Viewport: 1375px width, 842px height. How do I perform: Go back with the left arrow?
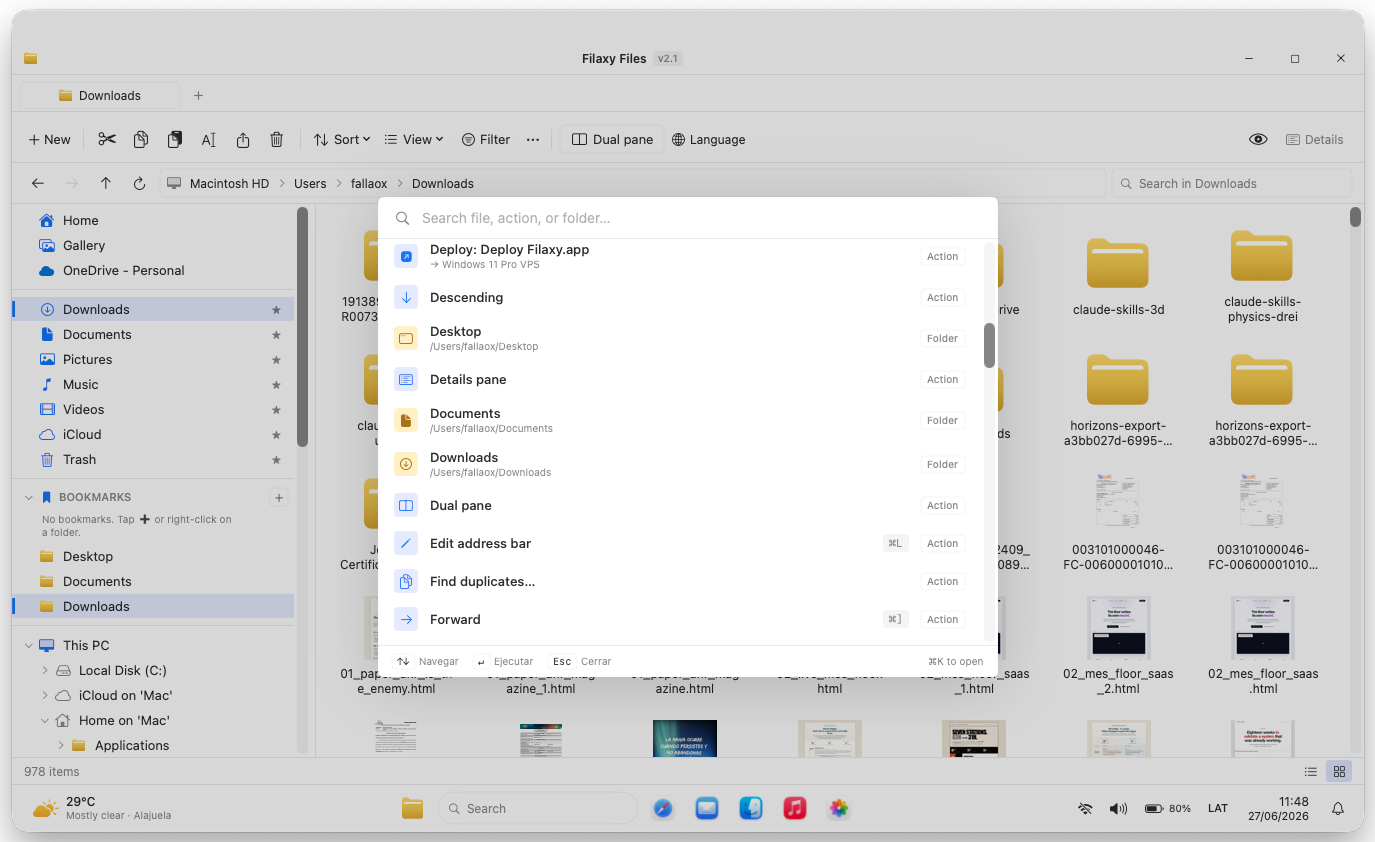coord(38,183)
